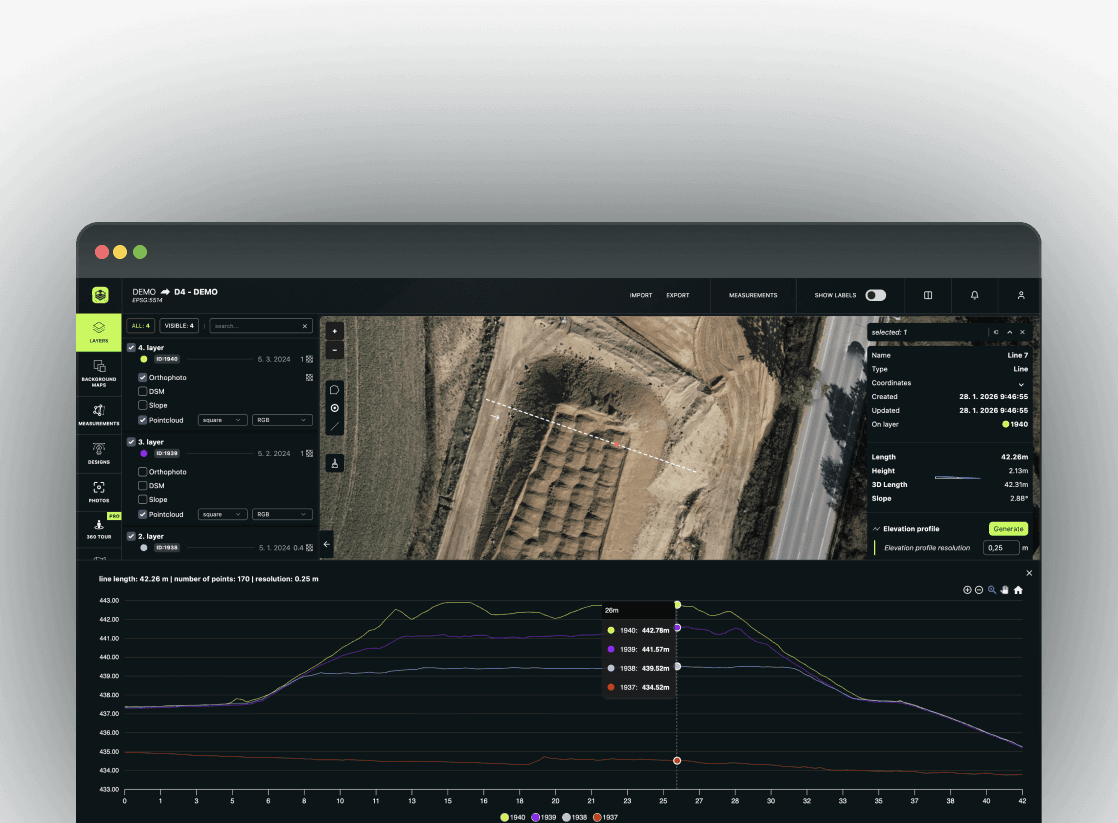
Task: Click the purple color dot of 3. layer
Action: pos(144,454)
